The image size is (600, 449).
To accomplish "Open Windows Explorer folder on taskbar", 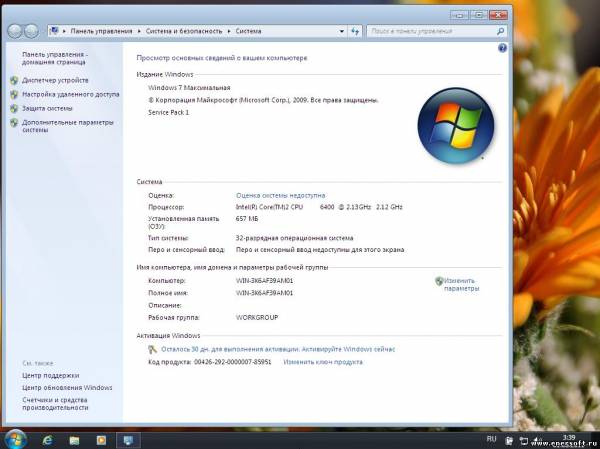I will tap(74, 440).
